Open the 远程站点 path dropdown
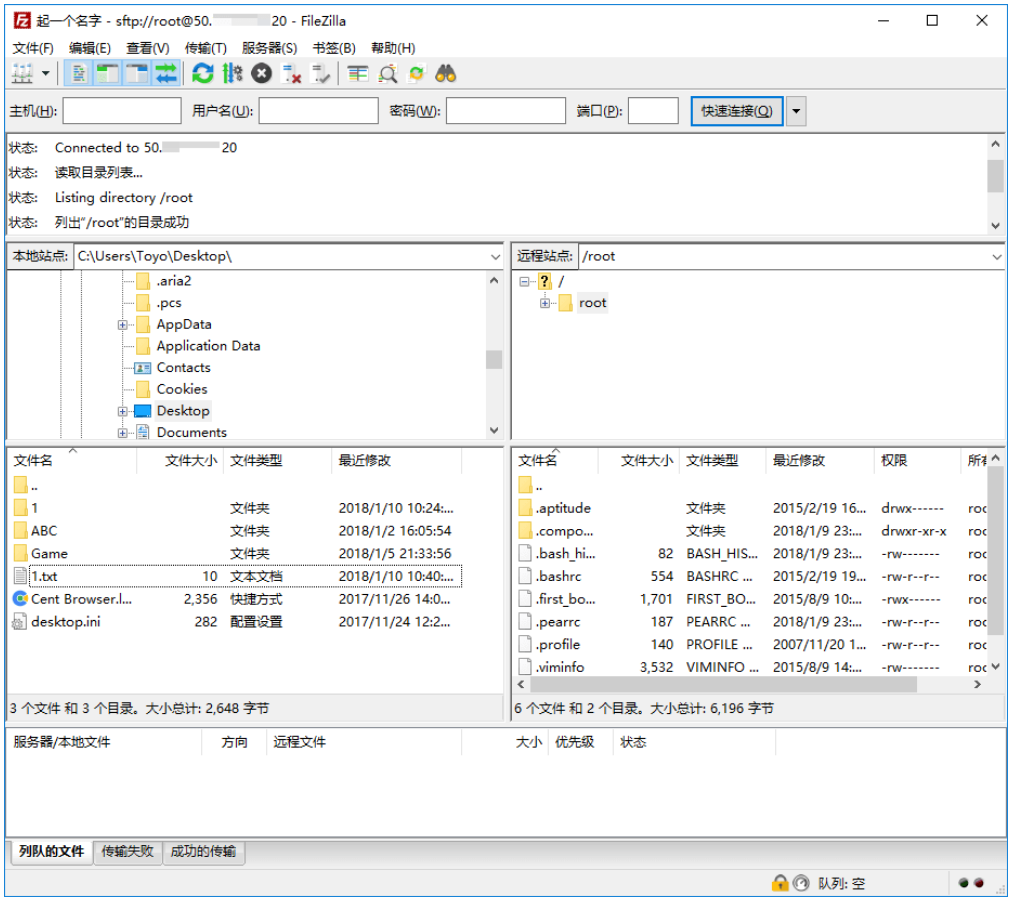Viewport: 1010px width, 902px height. (x=996, y=256)
